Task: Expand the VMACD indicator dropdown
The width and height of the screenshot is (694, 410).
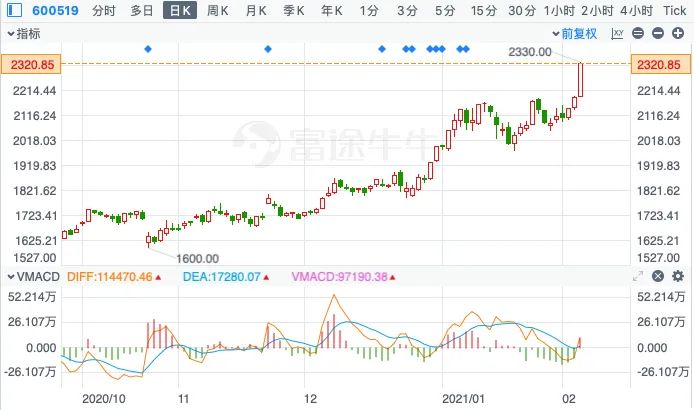Action: [34, 277]
